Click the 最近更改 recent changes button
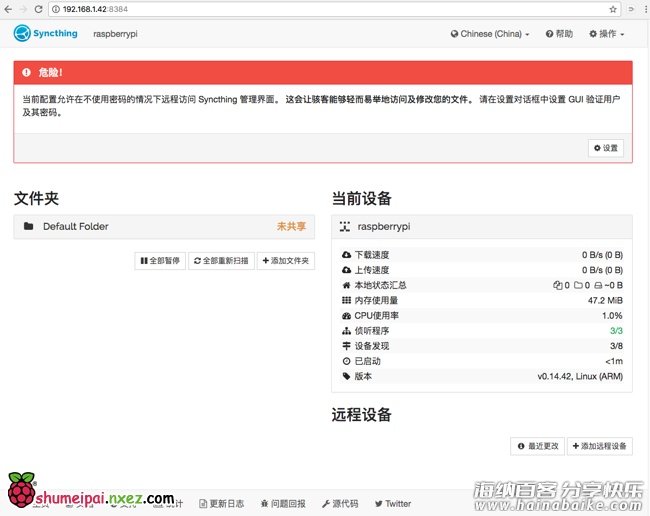This screenshot has height=516, width=650. [x=538, y=446]
